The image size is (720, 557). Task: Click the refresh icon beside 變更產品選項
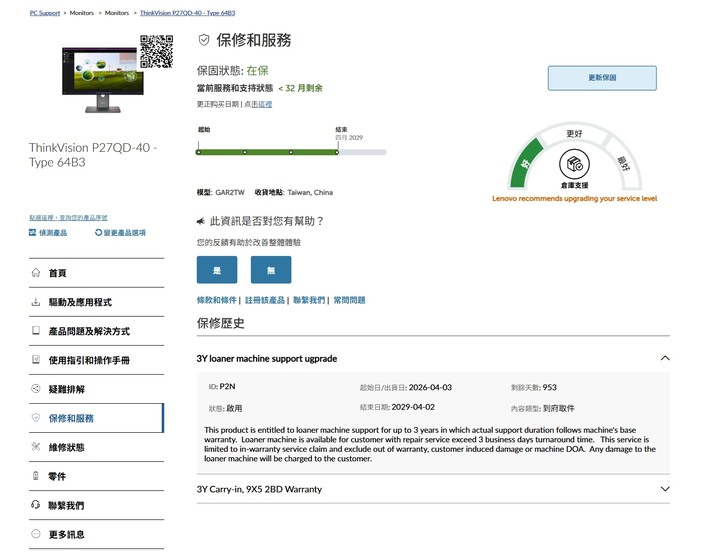coord(98,232)
